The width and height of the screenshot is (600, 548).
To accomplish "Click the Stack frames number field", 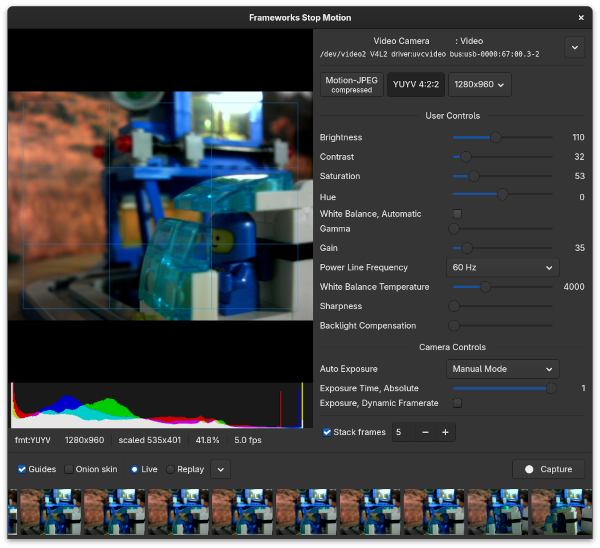I will tap(403, 432).
